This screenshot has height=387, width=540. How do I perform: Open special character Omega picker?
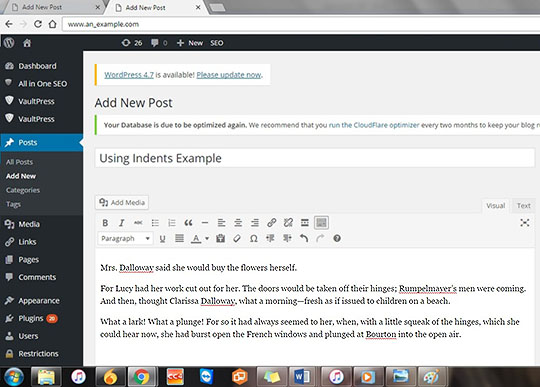pyautogui.click(x=254, y=238)
